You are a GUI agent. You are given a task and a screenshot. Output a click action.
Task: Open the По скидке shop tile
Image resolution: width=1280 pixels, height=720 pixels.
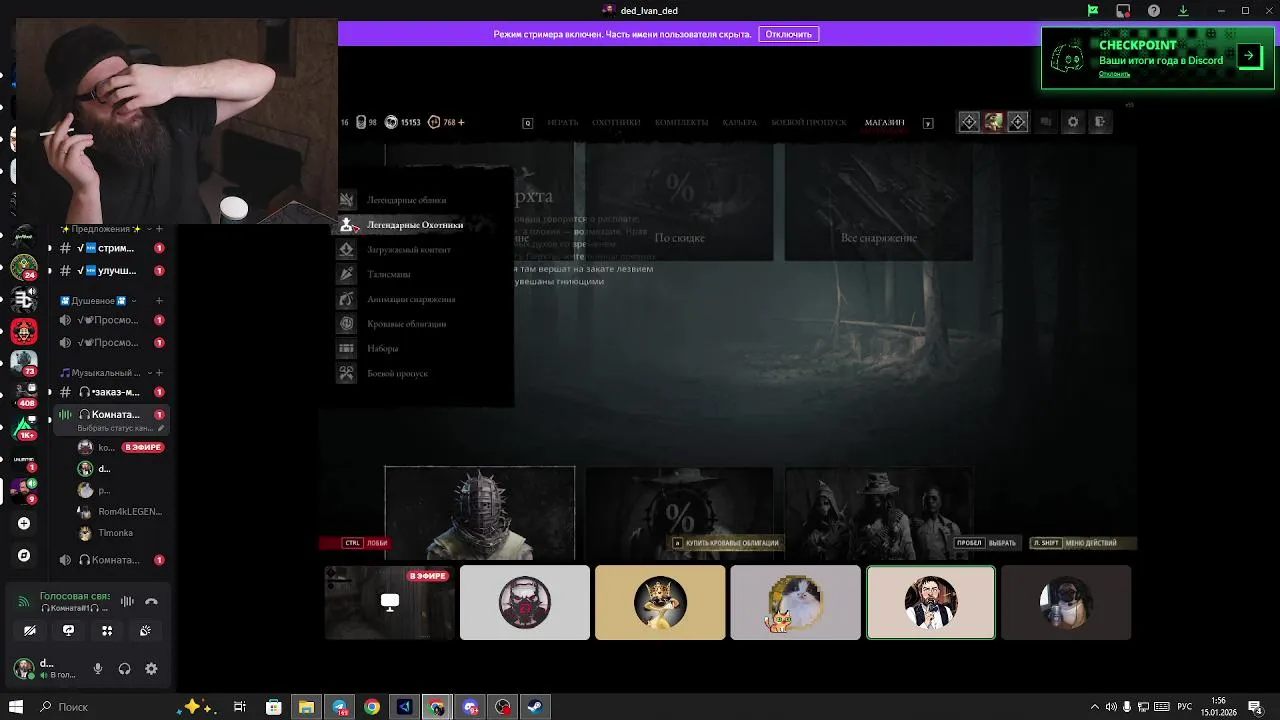point(680,201)
